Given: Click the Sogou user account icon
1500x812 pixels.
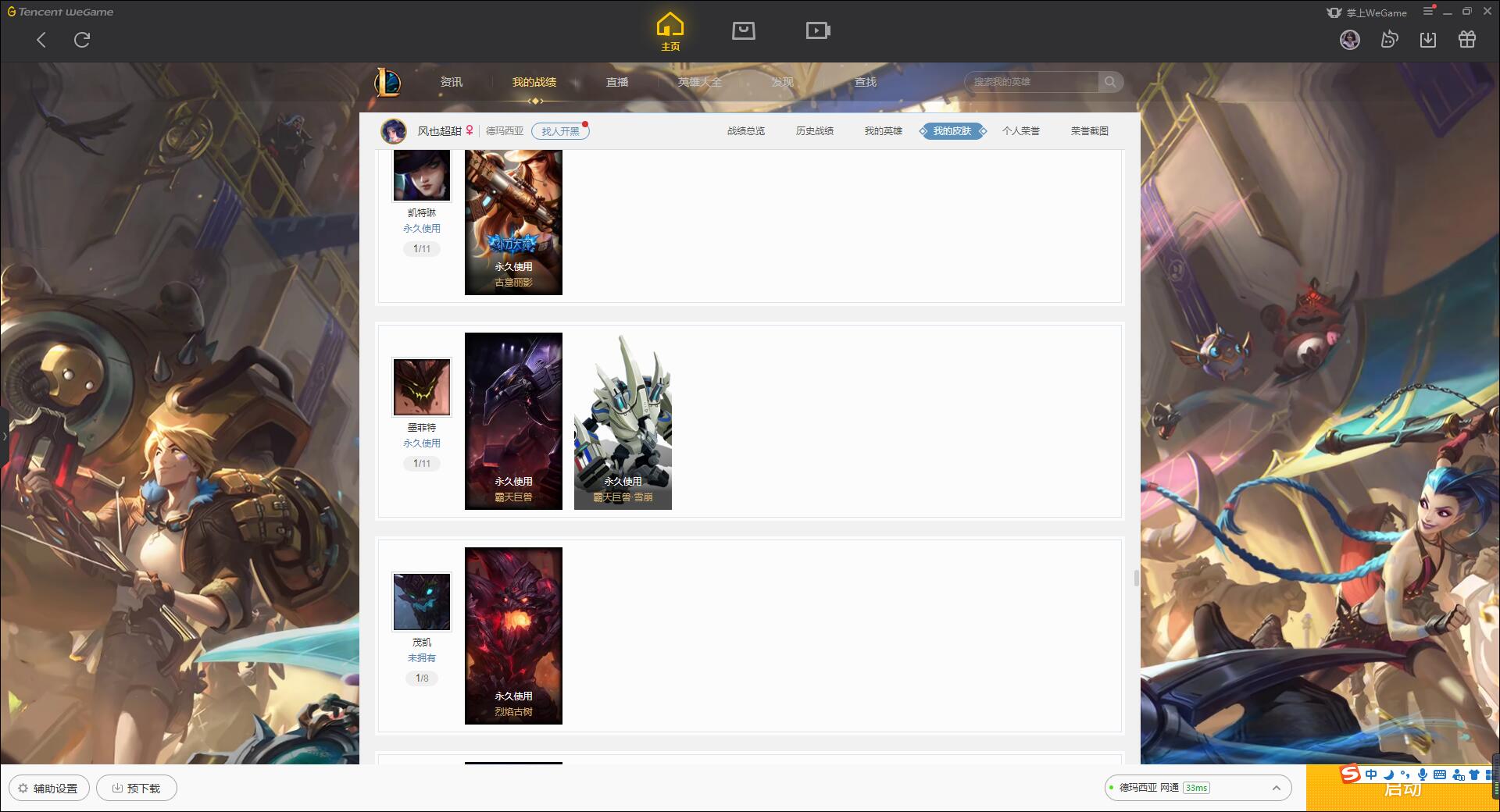Looking at the screenshot, I should tap(1458, 775).
